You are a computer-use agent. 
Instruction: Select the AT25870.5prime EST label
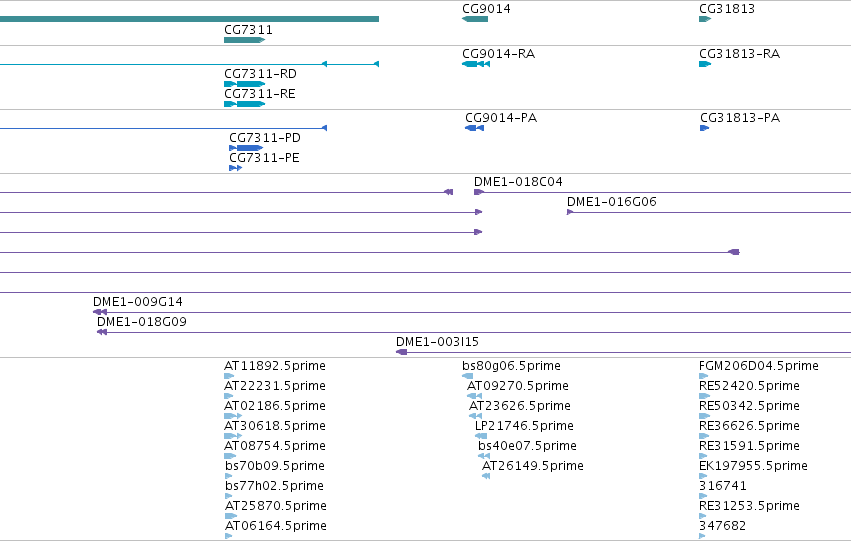coord(276,506)
